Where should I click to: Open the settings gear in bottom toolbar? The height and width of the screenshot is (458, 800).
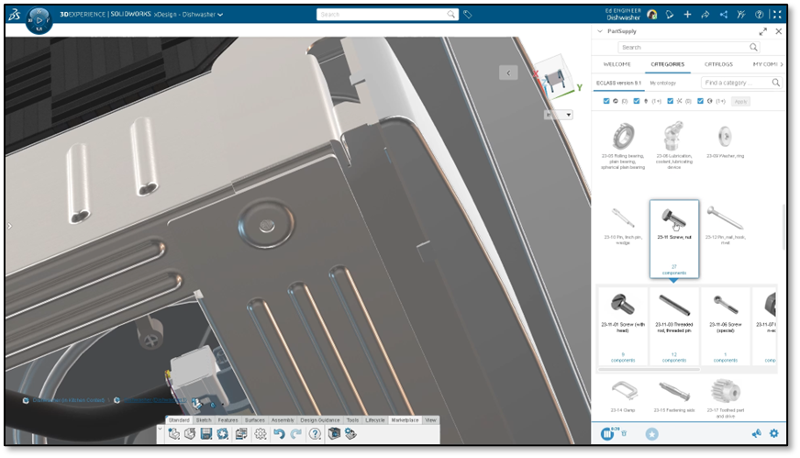[260, 434]
